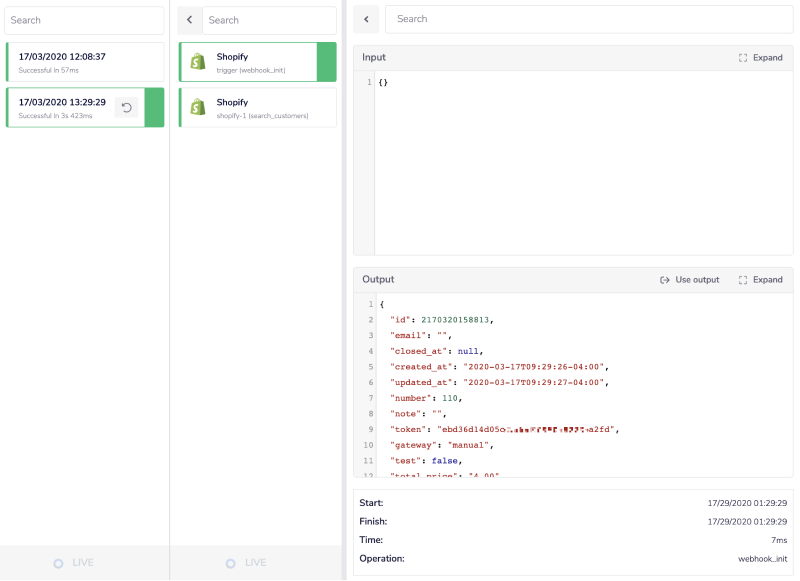Click the Use output icon above the Output editor
Screen dimensions: 800x581
(666, 279)
